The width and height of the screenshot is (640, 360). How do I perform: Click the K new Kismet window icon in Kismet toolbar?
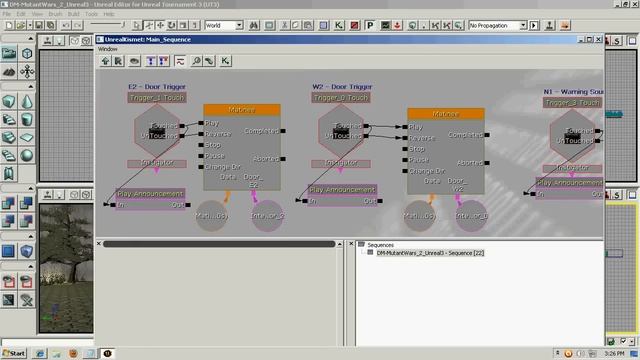point(225,61)
